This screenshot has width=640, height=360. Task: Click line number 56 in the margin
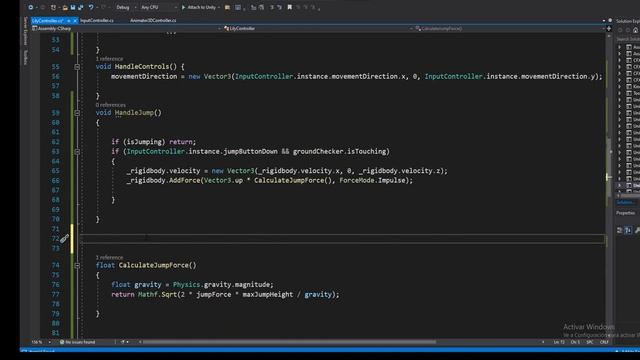(56, 76)
